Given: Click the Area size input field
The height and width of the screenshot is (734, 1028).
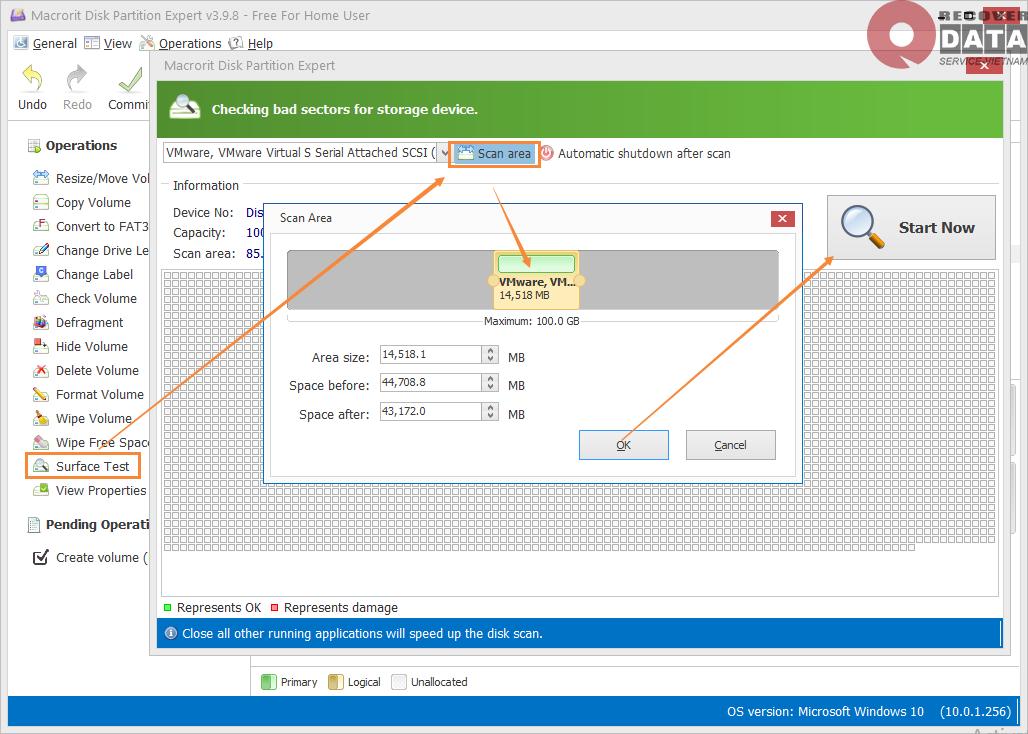Looking at the screenshot, I should [x=431, y=355].
